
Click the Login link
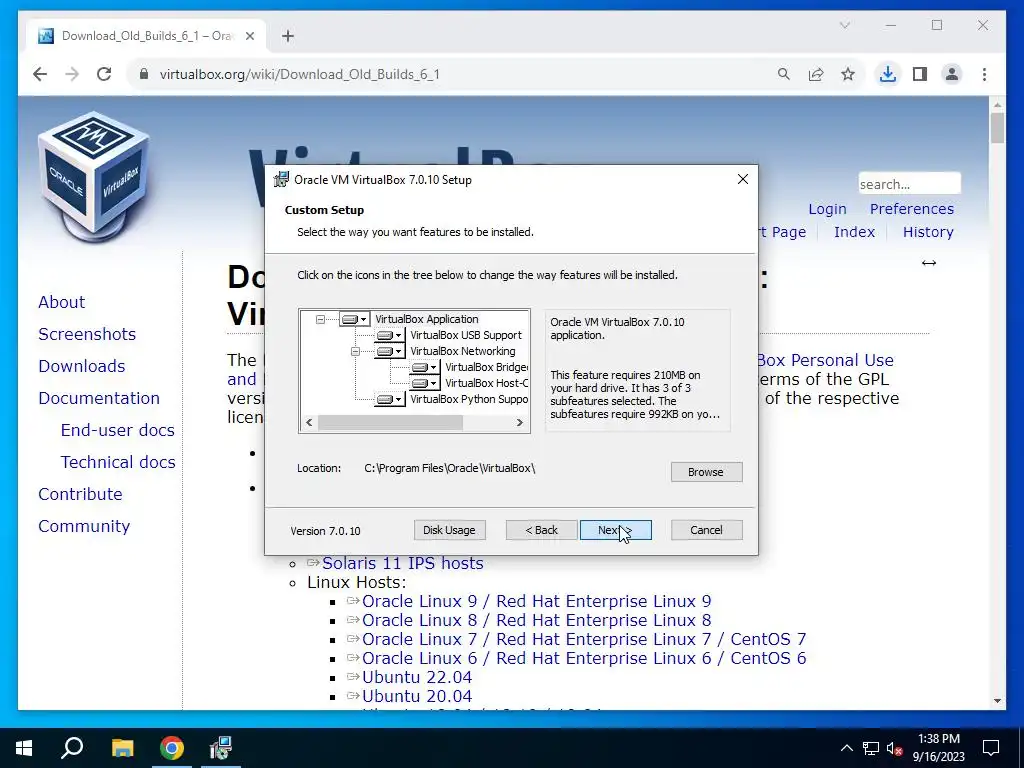[x=827, y=209]
